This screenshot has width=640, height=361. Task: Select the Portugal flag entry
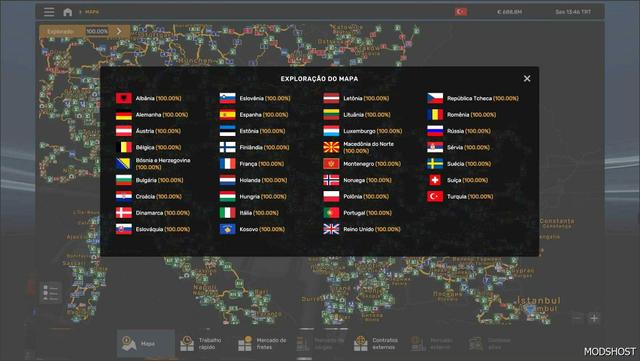[x=331, y=213]
